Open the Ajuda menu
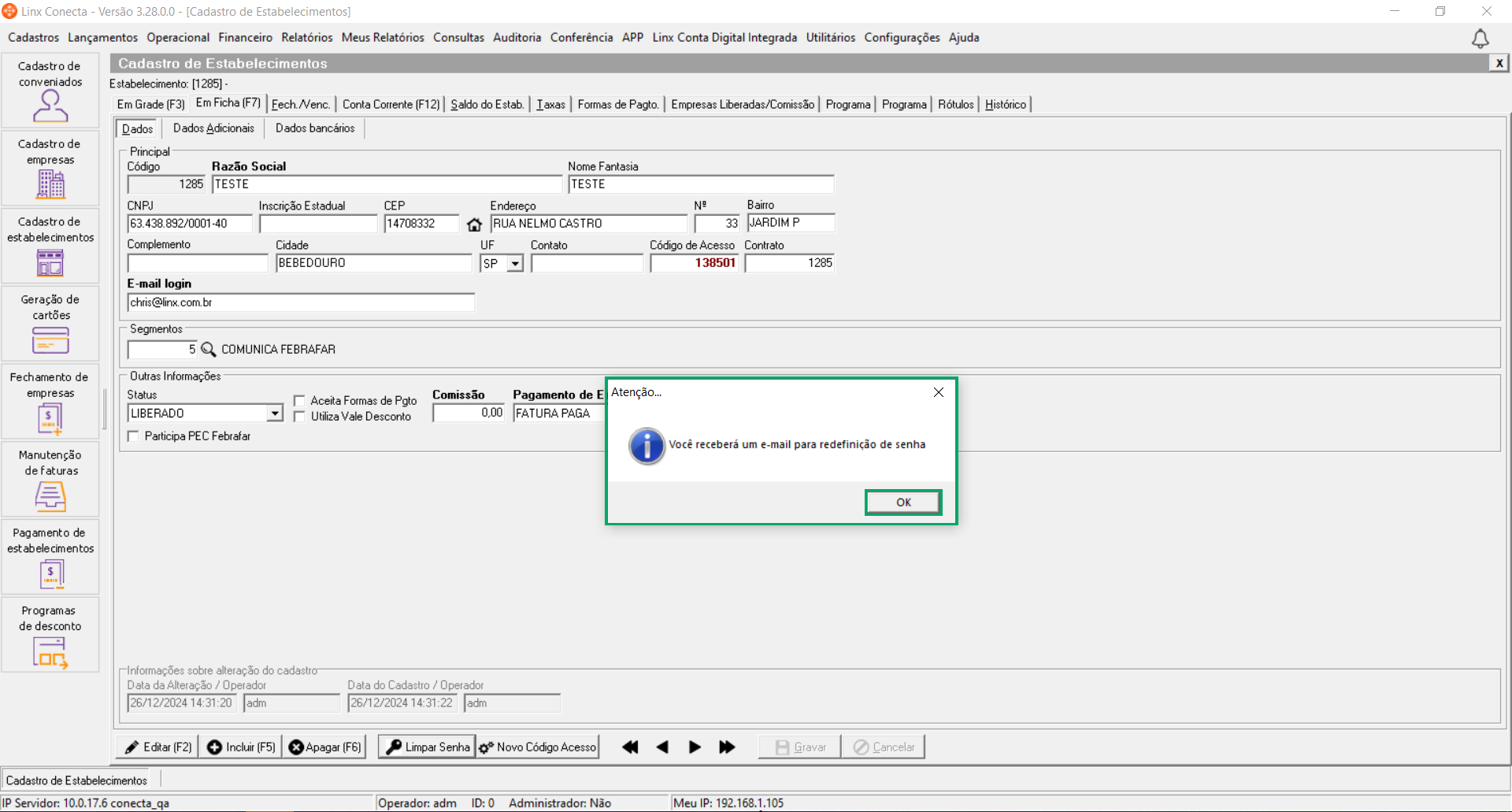Image resolution: width=1512 pixels, height=812 pixels. [964, 38]
